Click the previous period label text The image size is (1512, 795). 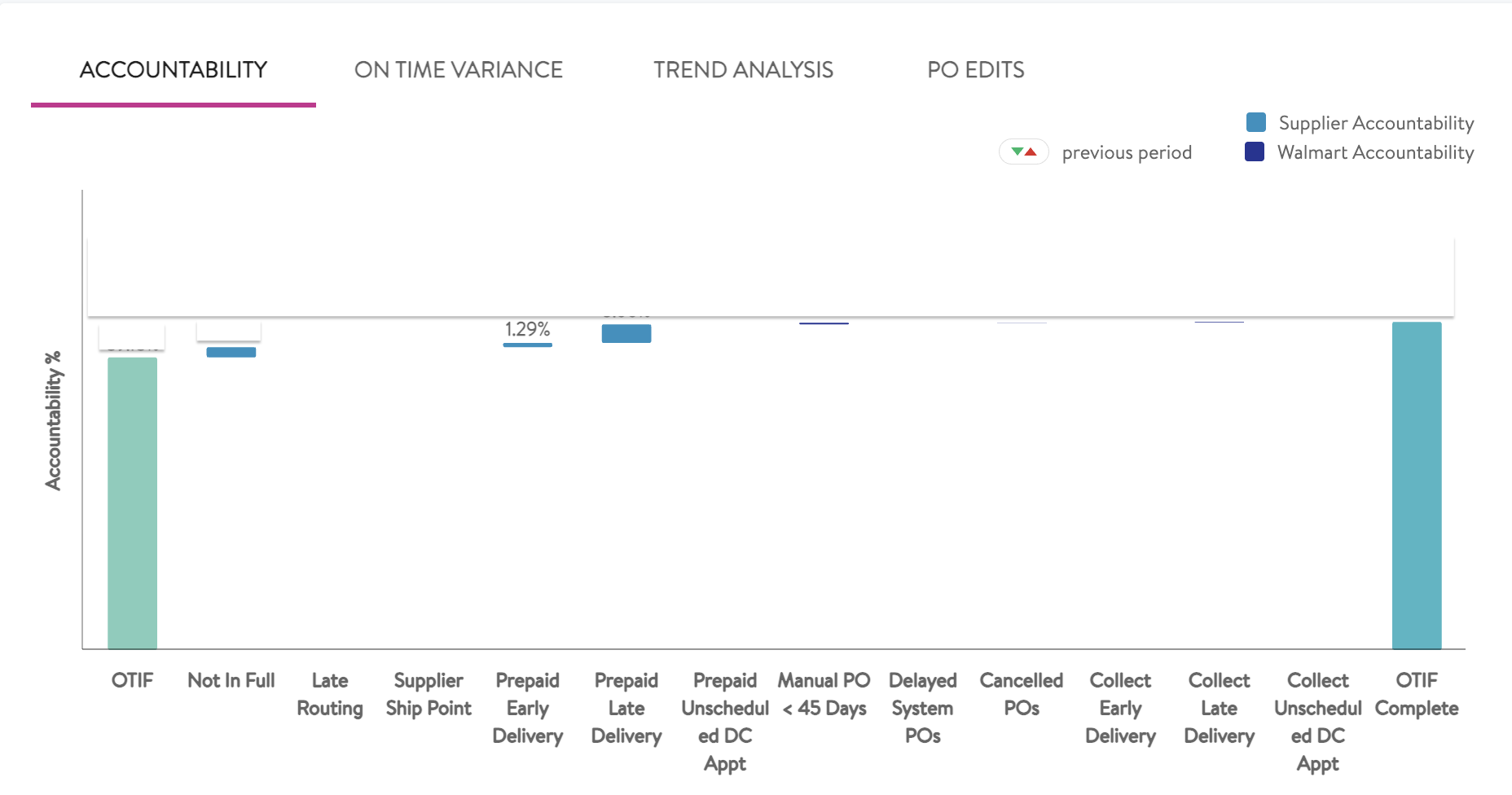[x=1126, y=153]
